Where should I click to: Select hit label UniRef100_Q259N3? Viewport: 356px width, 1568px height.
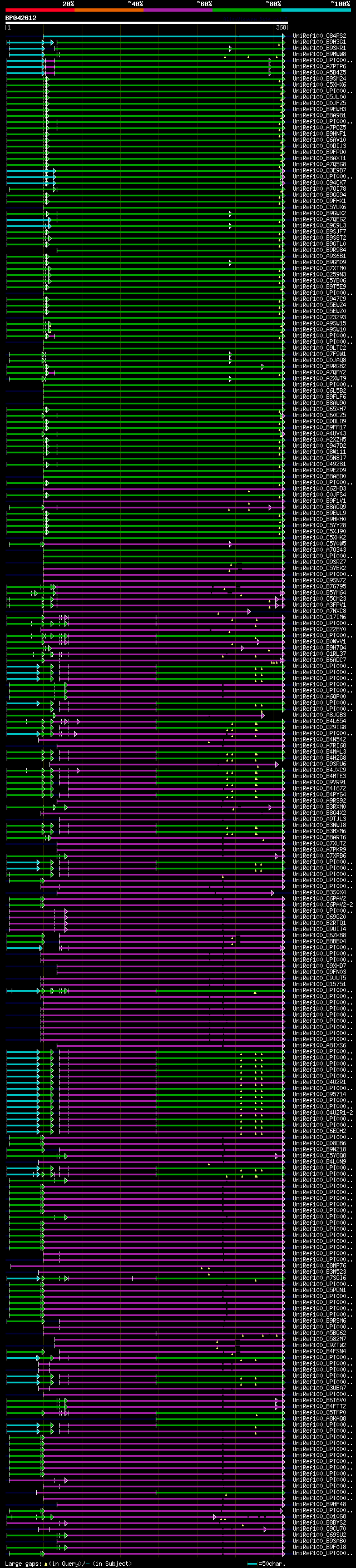(319, 275)
